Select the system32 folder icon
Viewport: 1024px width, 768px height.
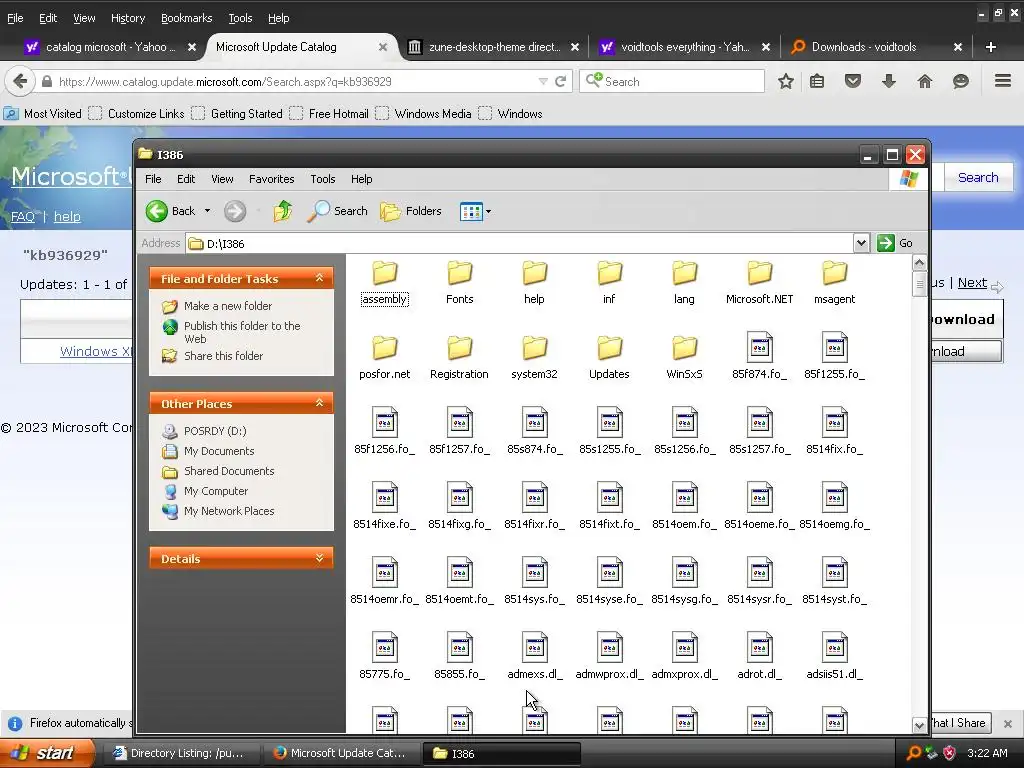534,348
